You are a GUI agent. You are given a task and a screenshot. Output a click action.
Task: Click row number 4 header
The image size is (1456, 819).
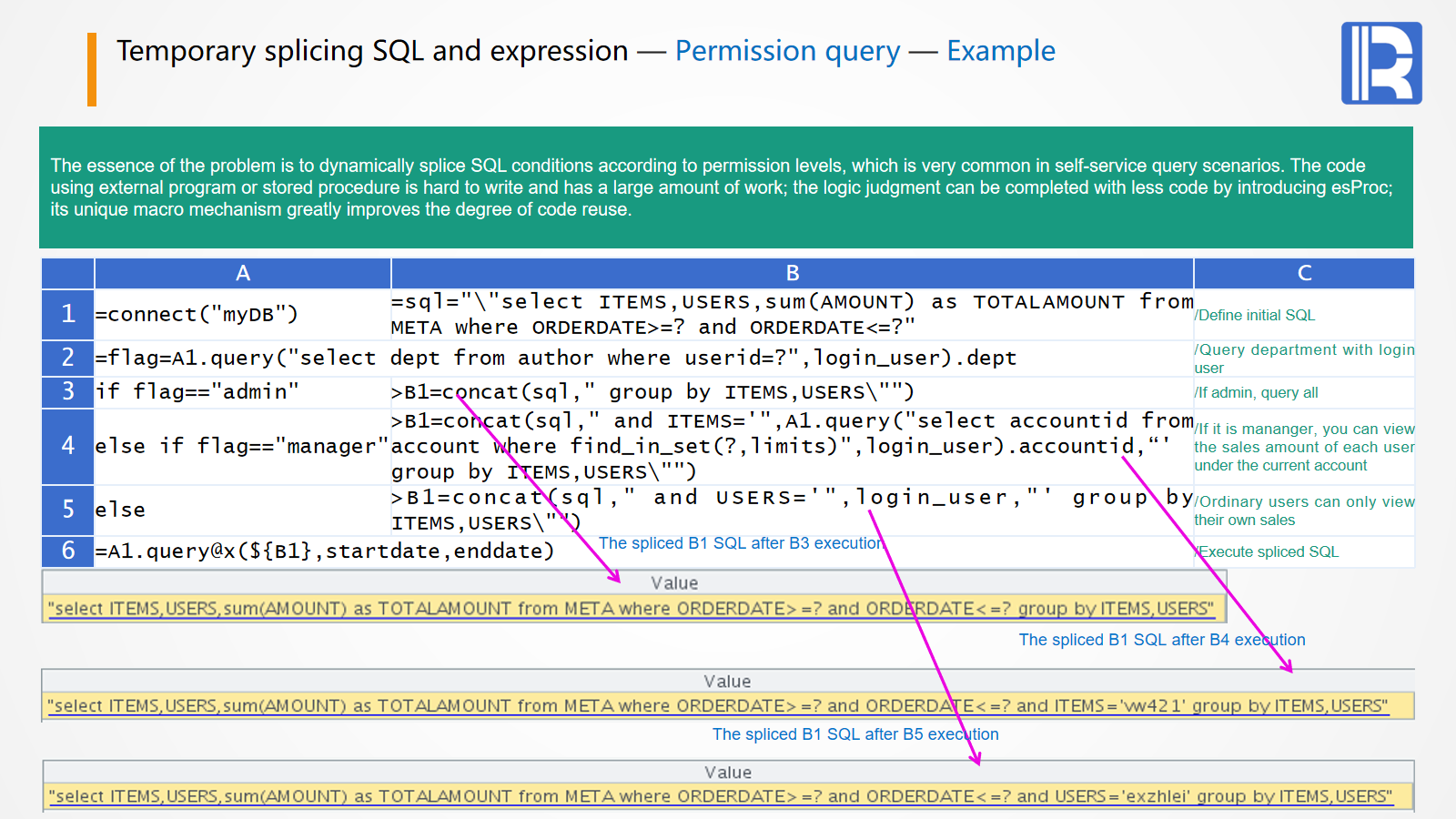tap(68, 446)
